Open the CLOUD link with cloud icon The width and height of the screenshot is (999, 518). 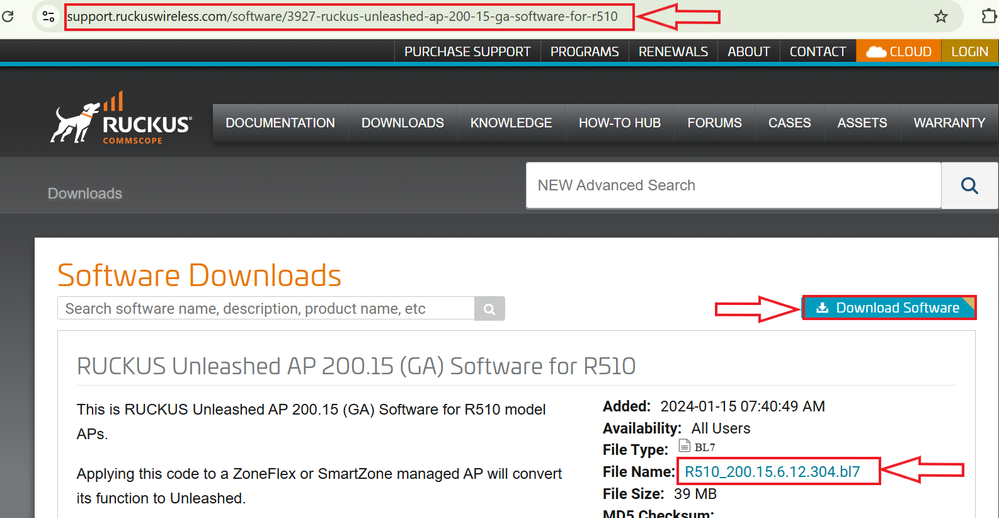coord(898,51)
